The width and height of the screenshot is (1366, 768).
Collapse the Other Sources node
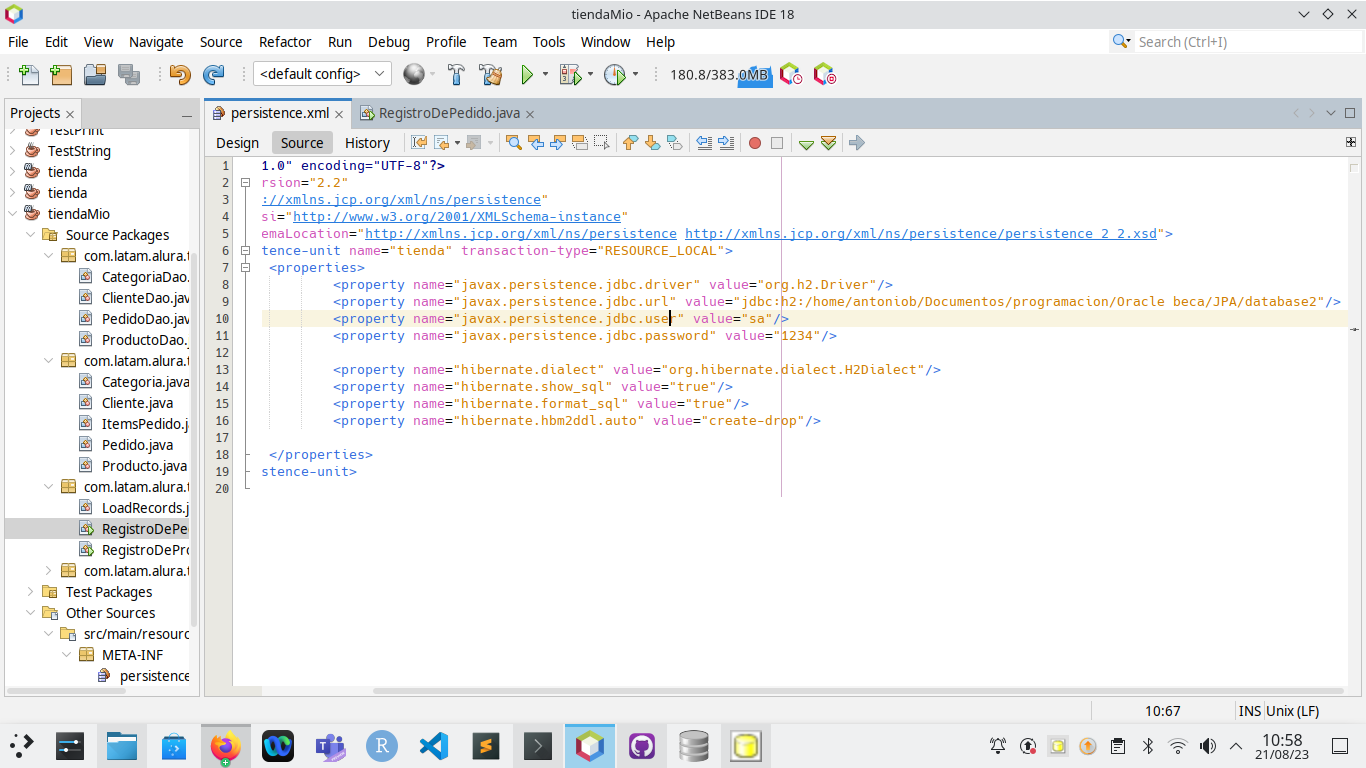point(31,612)
